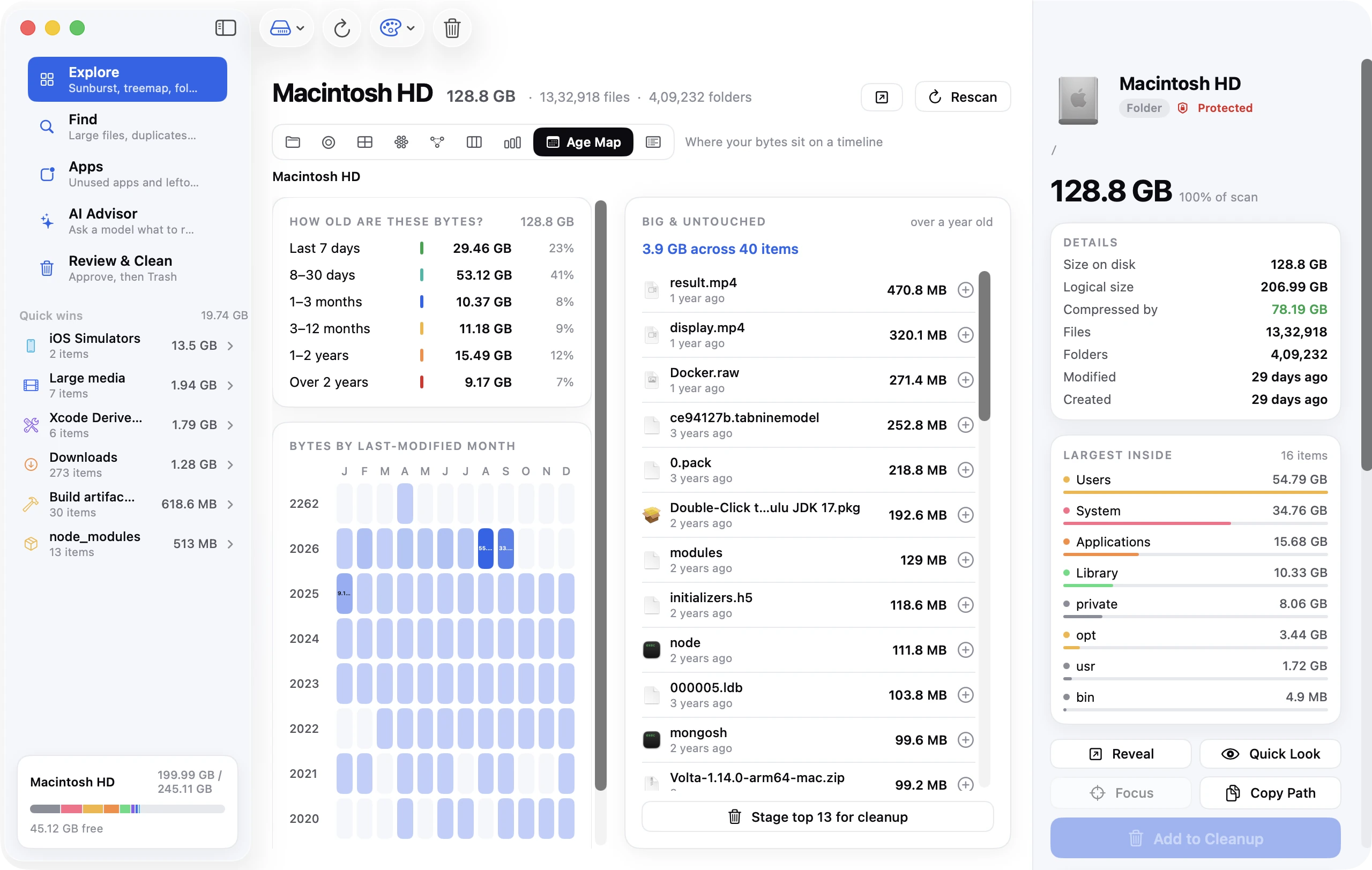Click the Rescan button

tap(963, 97)
